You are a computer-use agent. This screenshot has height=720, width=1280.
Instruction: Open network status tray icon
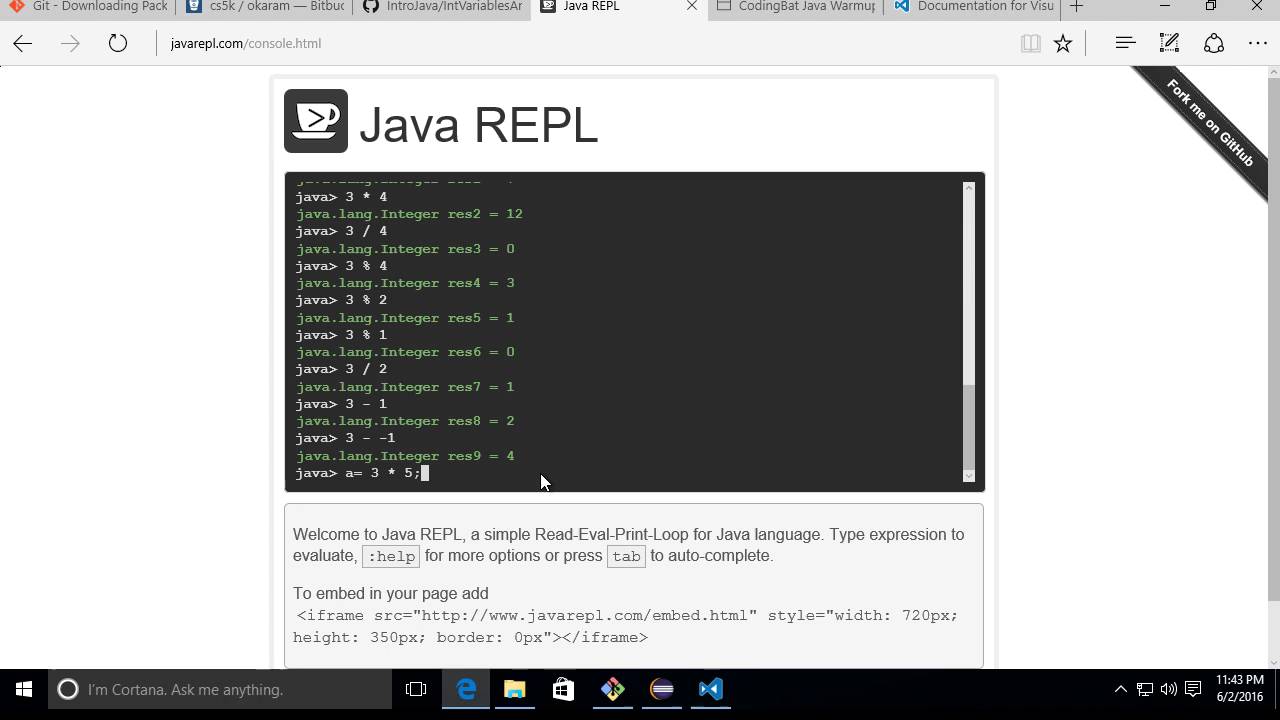[1145, 689]
